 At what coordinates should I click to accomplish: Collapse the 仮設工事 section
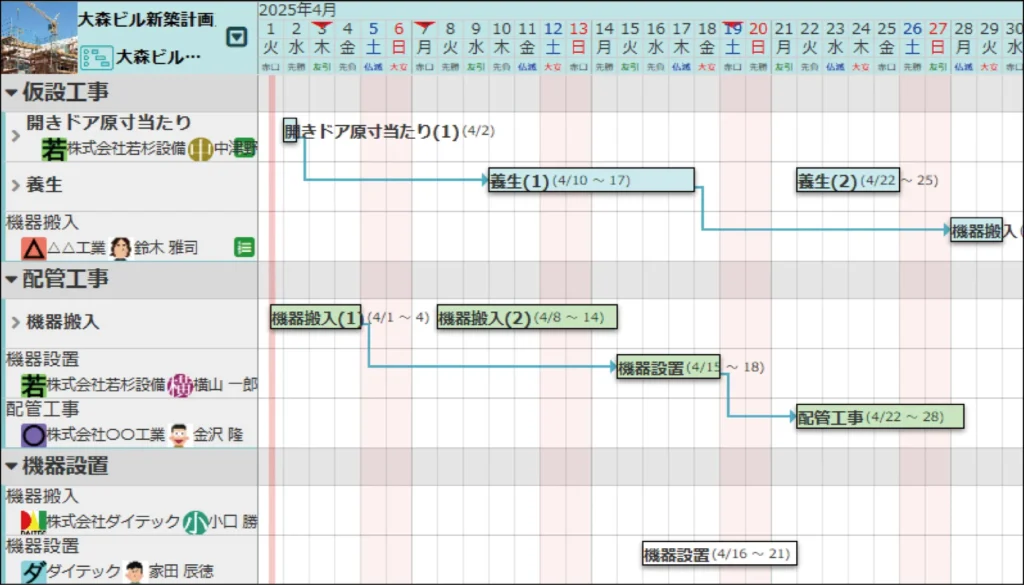pos(12,93)
